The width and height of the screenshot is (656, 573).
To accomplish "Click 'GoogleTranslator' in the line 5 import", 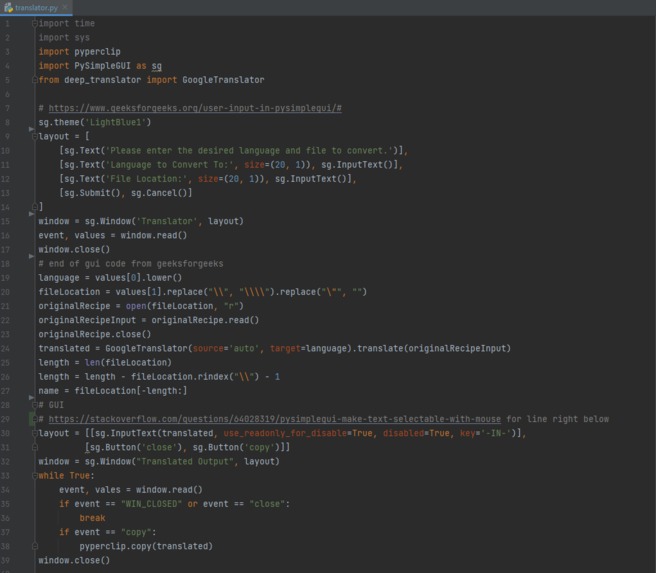I will click(x=223, y=80).
